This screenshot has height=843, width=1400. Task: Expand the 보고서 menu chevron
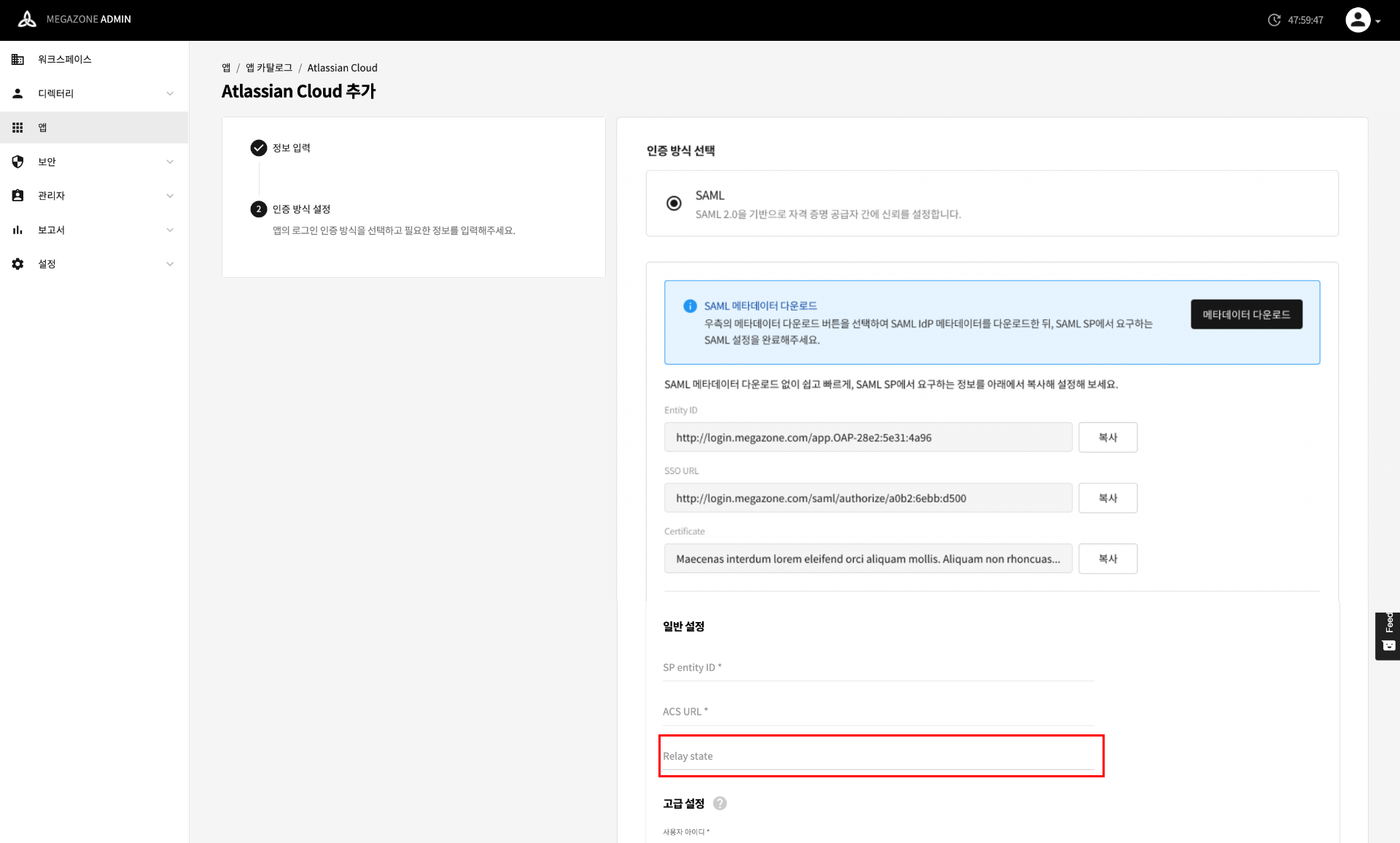point(170,230)
